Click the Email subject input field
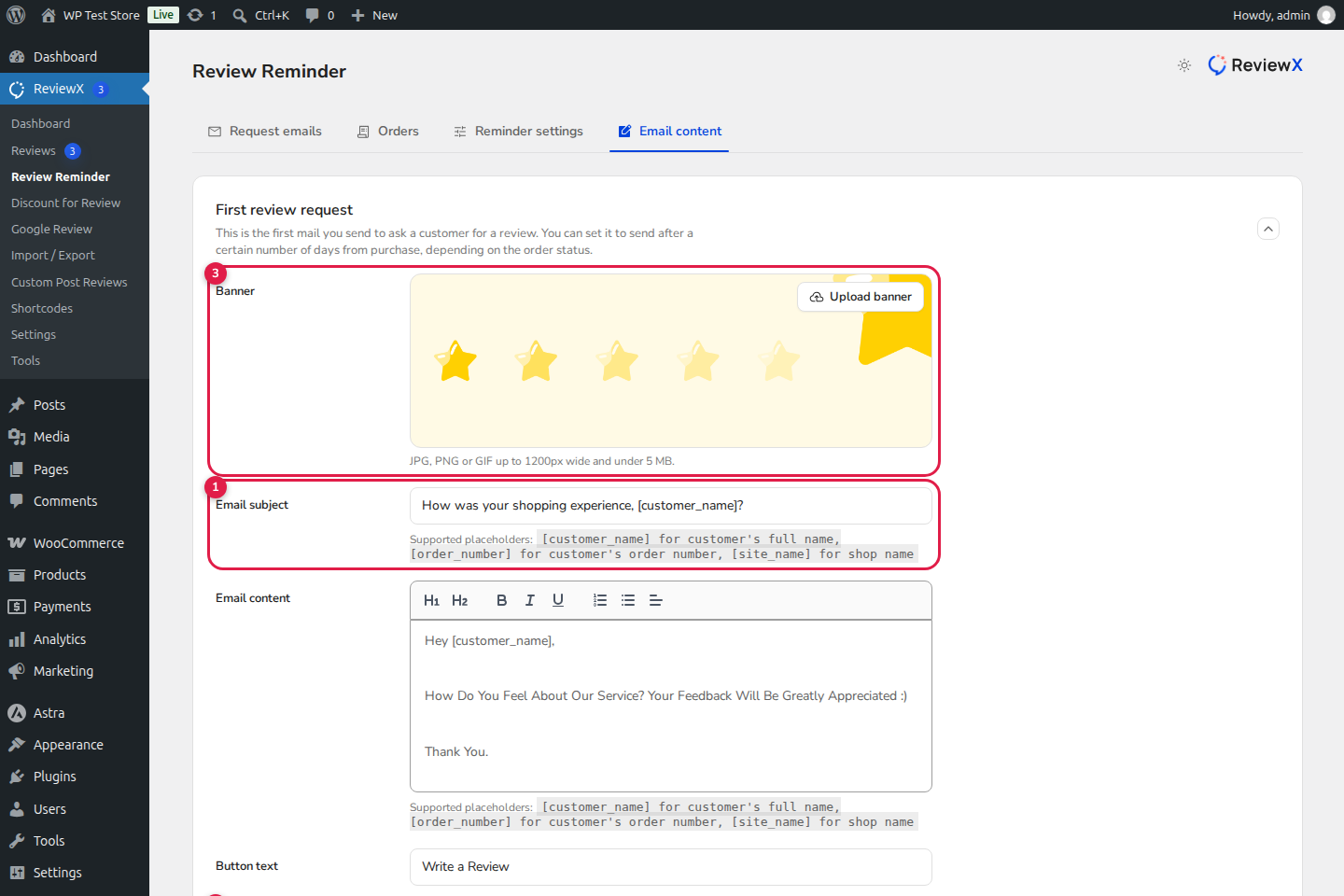Viewport: 1344px width, 896px height. pyautogui.click(x=671, y=506)
